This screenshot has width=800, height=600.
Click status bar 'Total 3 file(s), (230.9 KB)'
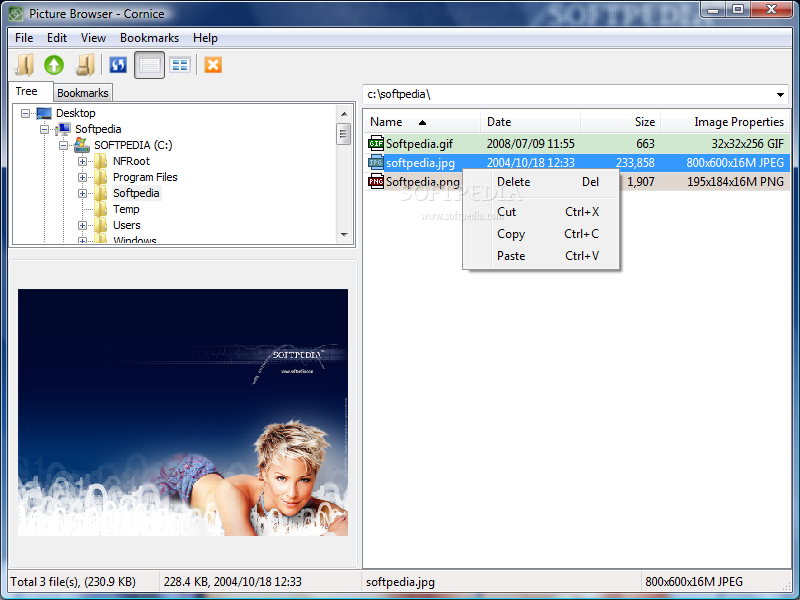point(73,582)
